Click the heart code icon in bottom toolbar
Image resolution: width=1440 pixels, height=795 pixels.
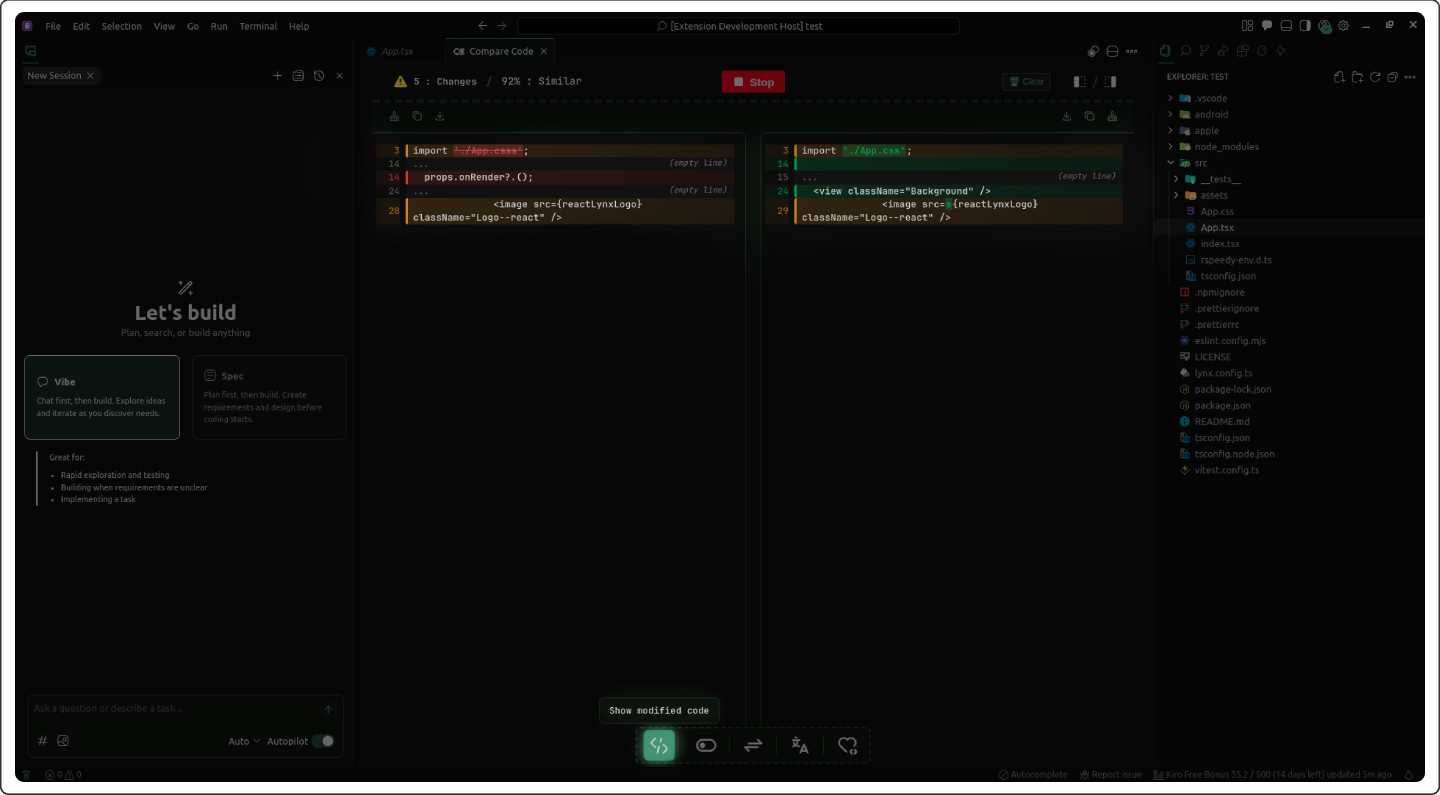[847, 745]
